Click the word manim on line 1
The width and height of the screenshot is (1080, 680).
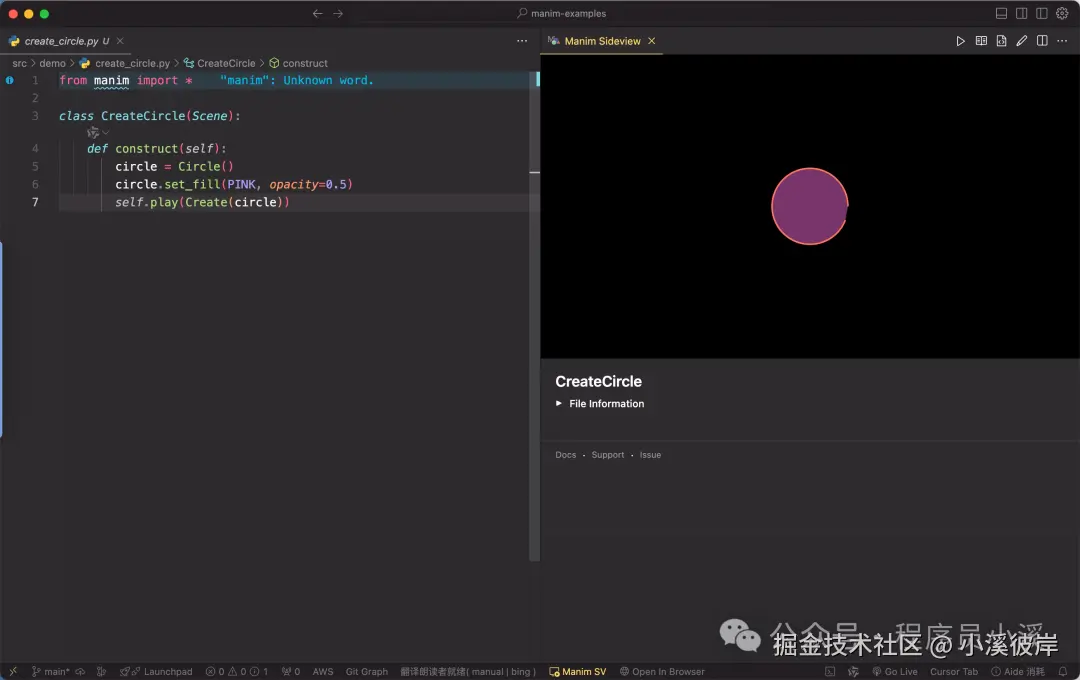(112, 81)
